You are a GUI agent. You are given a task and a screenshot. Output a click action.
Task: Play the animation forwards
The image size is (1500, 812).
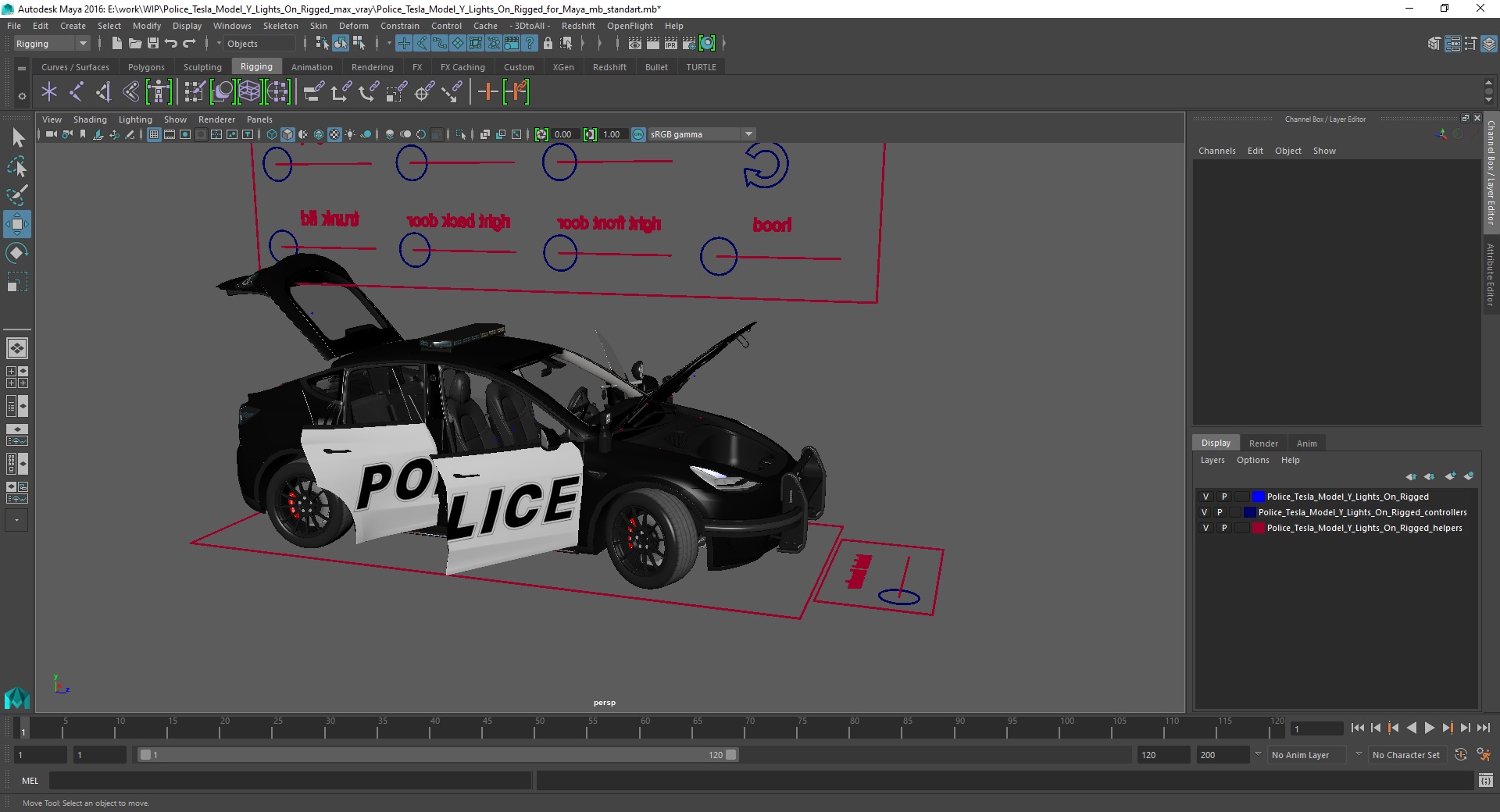click(1429, 728)
